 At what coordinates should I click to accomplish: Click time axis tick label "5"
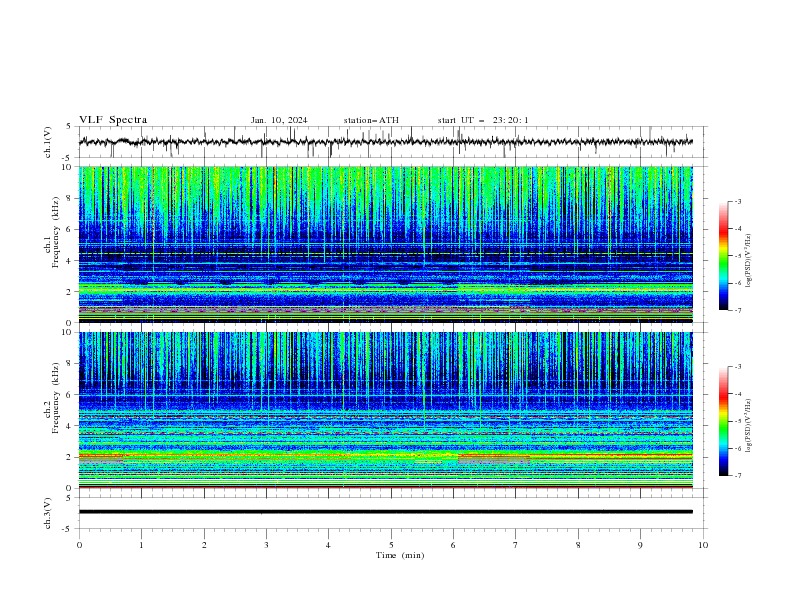tap(391, 545)
